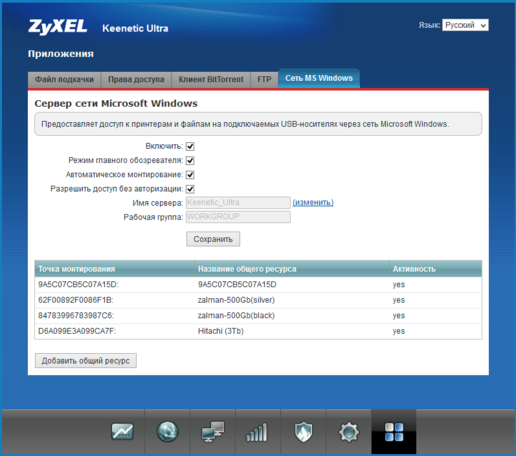Screen dimensions: 516x456
Task: Toggle Автоматическое монтирование checkbox
Action: [x=190, y=175]
